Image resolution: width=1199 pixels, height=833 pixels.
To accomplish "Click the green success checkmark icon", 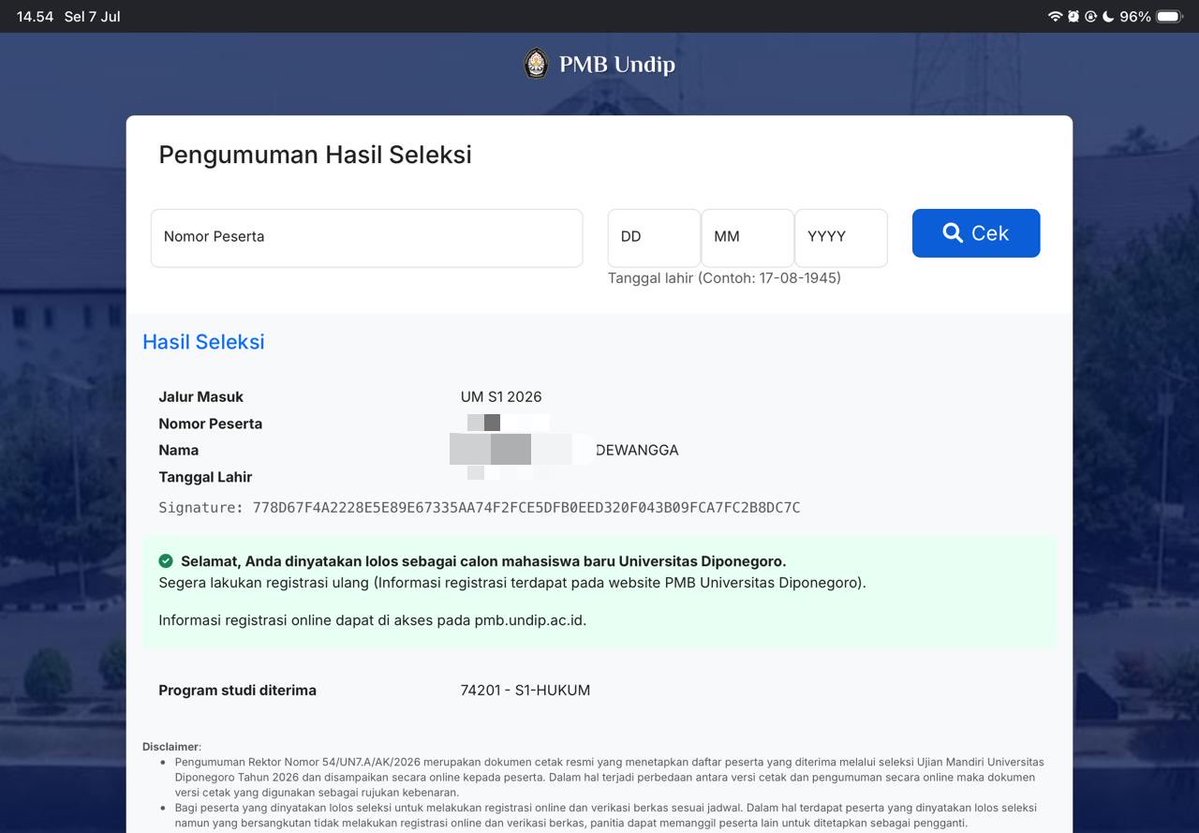I will (x=166, y=561).
